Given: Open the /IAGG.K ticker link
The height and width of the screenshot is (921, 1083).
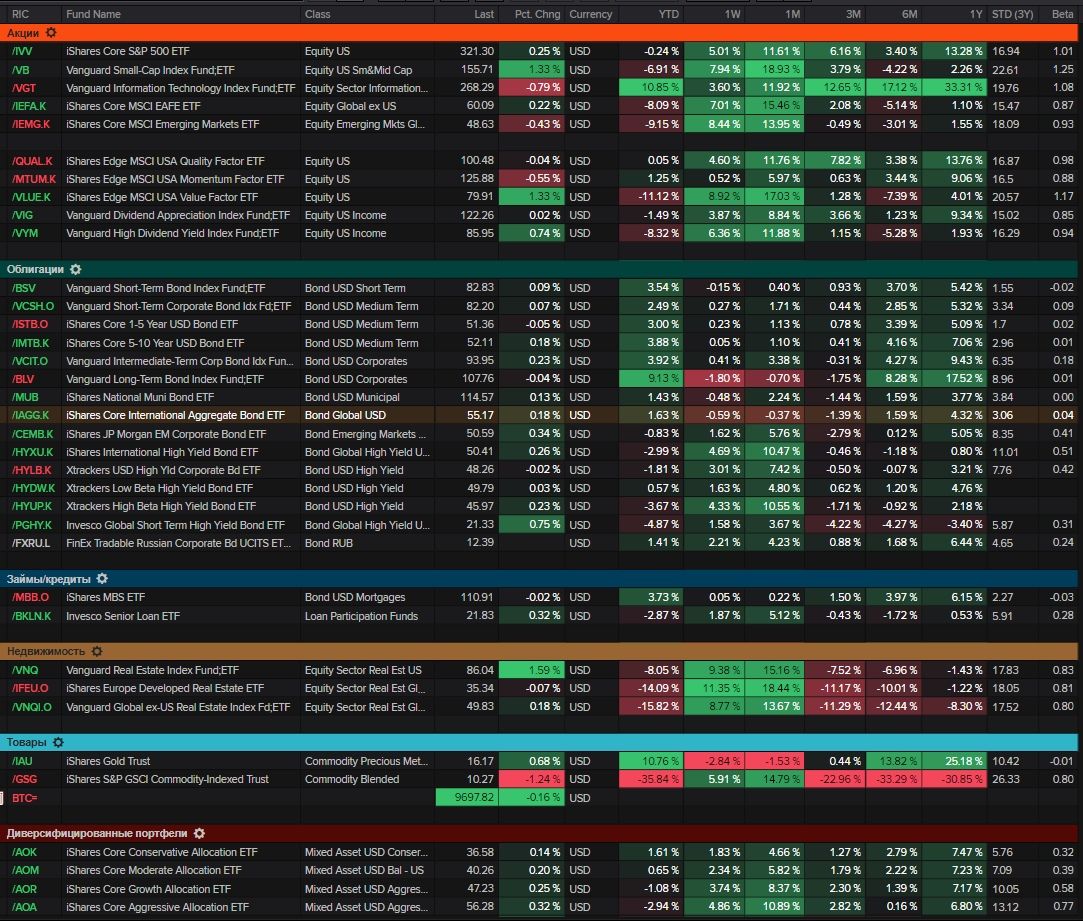Looking at the screenshot, I should pyautogui.click(x=30, y=415).
